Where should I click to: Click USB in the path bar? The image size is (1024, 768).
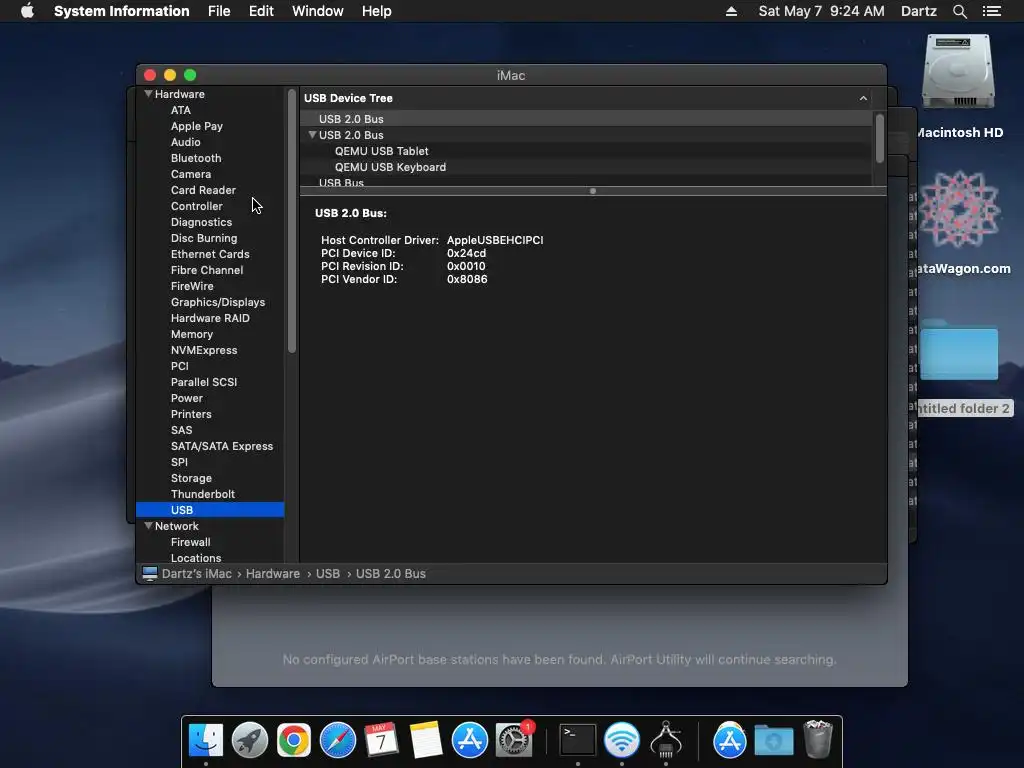[x=328, y=573]
